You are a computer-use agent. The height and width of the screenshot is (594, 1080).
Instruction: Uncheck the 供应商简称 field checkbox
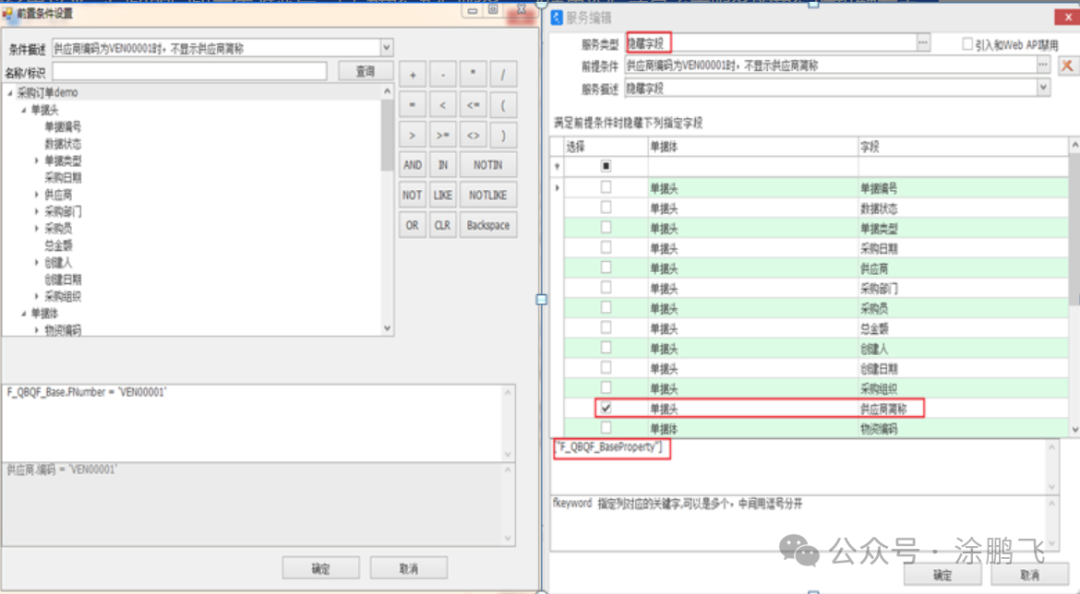point(605,408)
